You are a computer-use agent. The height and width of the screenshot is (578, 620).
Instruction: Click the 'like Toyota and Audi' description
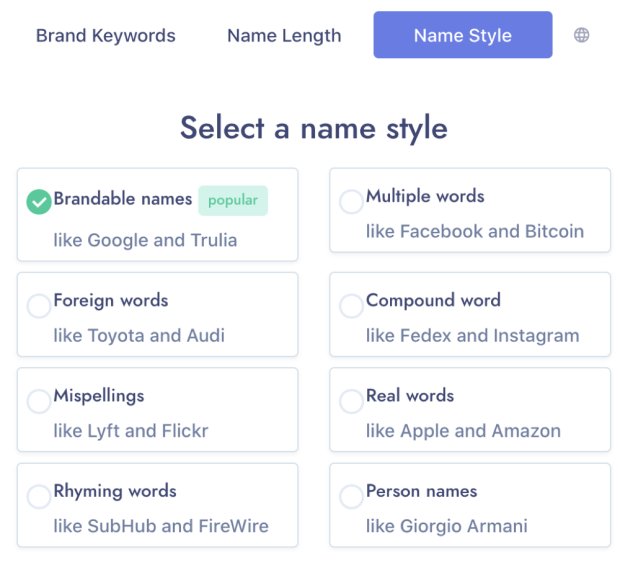139,335
